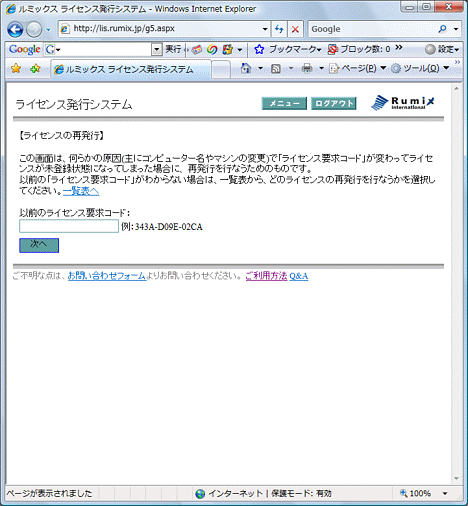Print the page using the printer icon
The height and width of the screenshot is (506, 468).
pos(307,69)
